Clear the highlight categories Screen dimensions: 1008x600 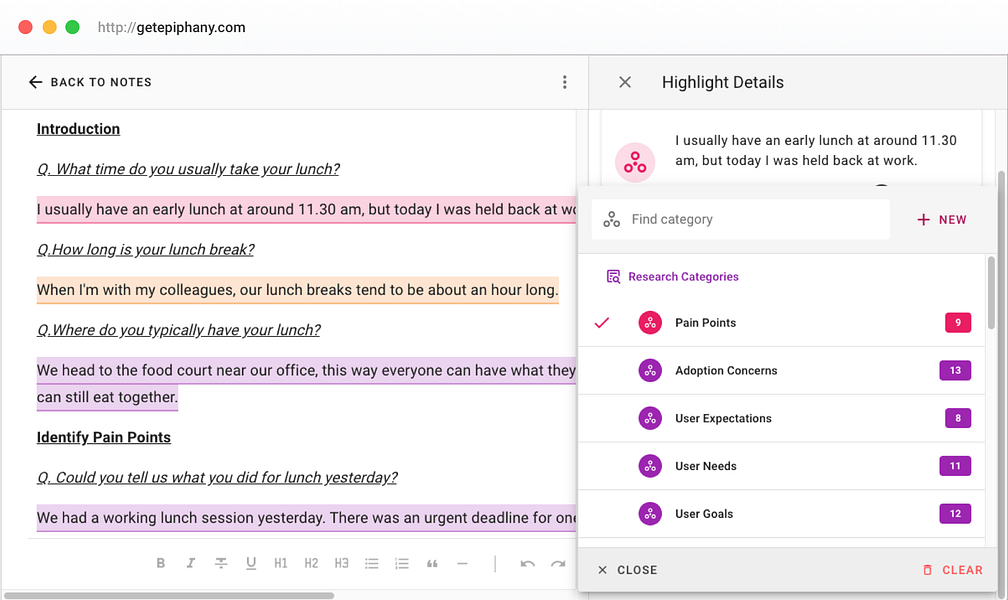tap(953, 570)
